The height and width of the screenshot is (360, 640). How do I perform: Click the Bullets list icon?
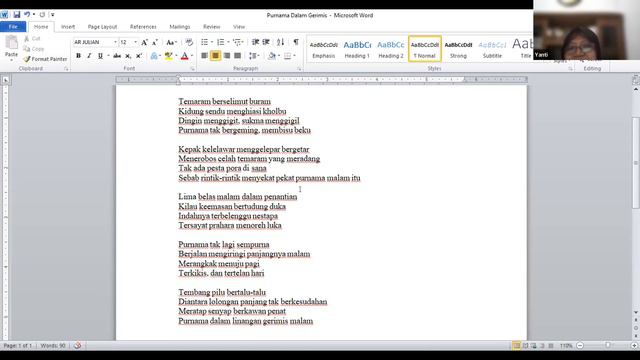click(204, 42)
